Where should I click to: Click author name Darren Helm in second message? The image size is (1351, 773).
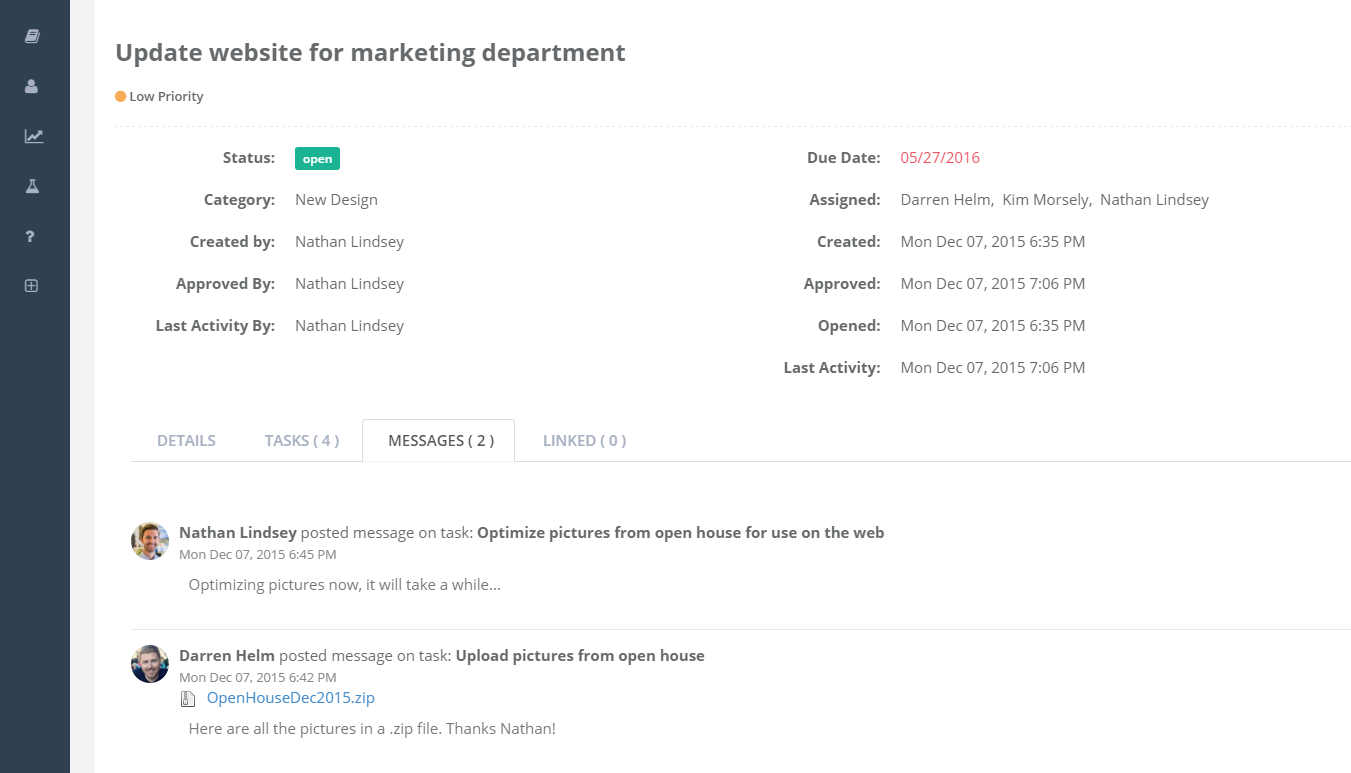(227, 656)
